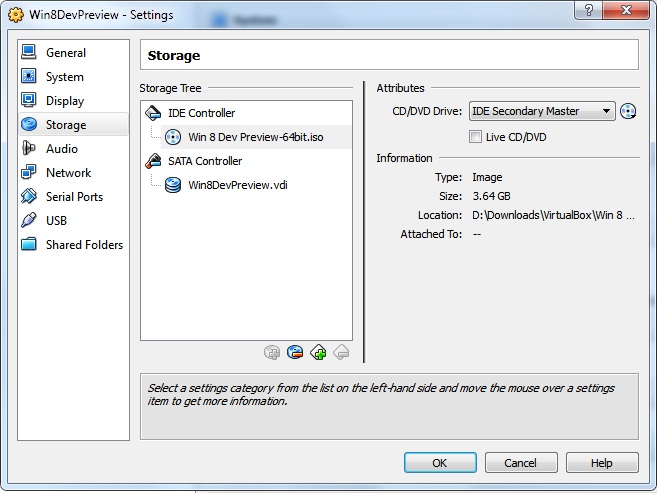The width and height of the screenshot is (657, 493).
Task: Open the Audio settings category
Action: [x=61, y=149]
